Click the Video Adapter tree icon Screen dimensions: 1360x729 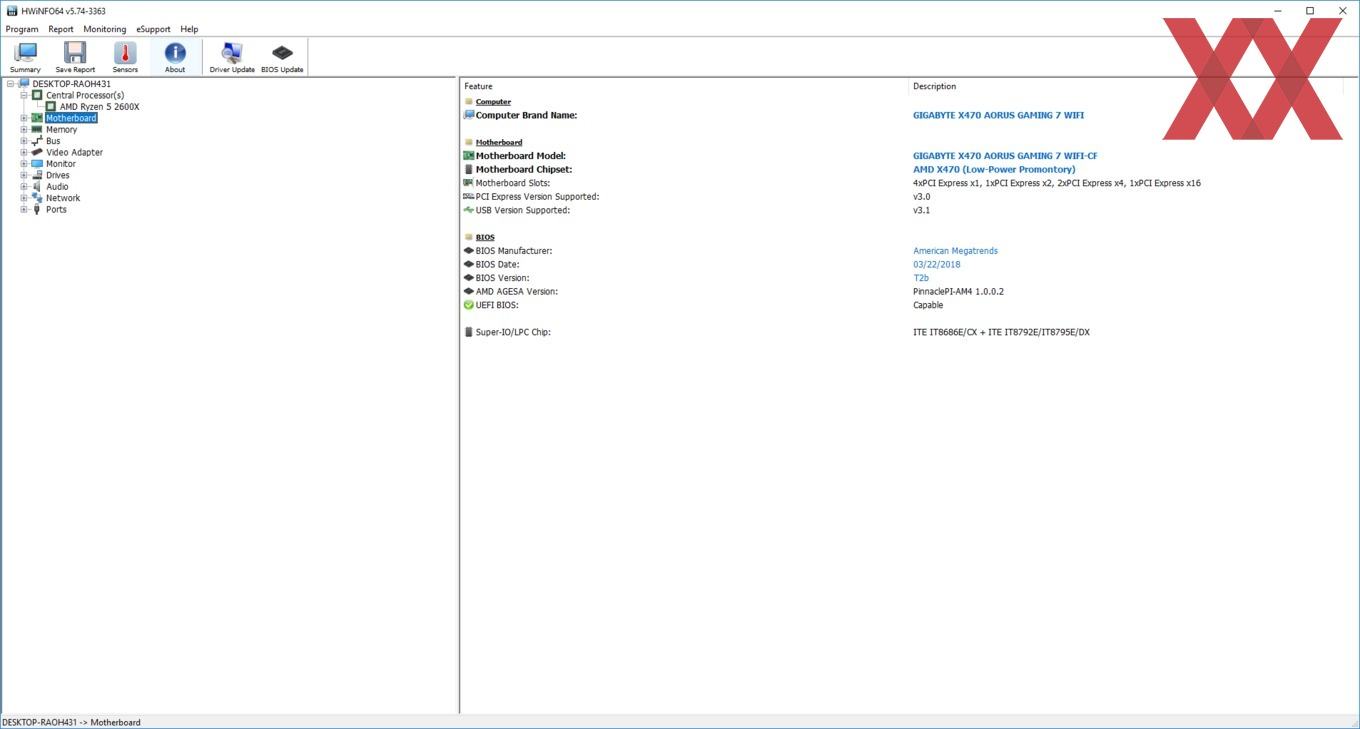37,152
